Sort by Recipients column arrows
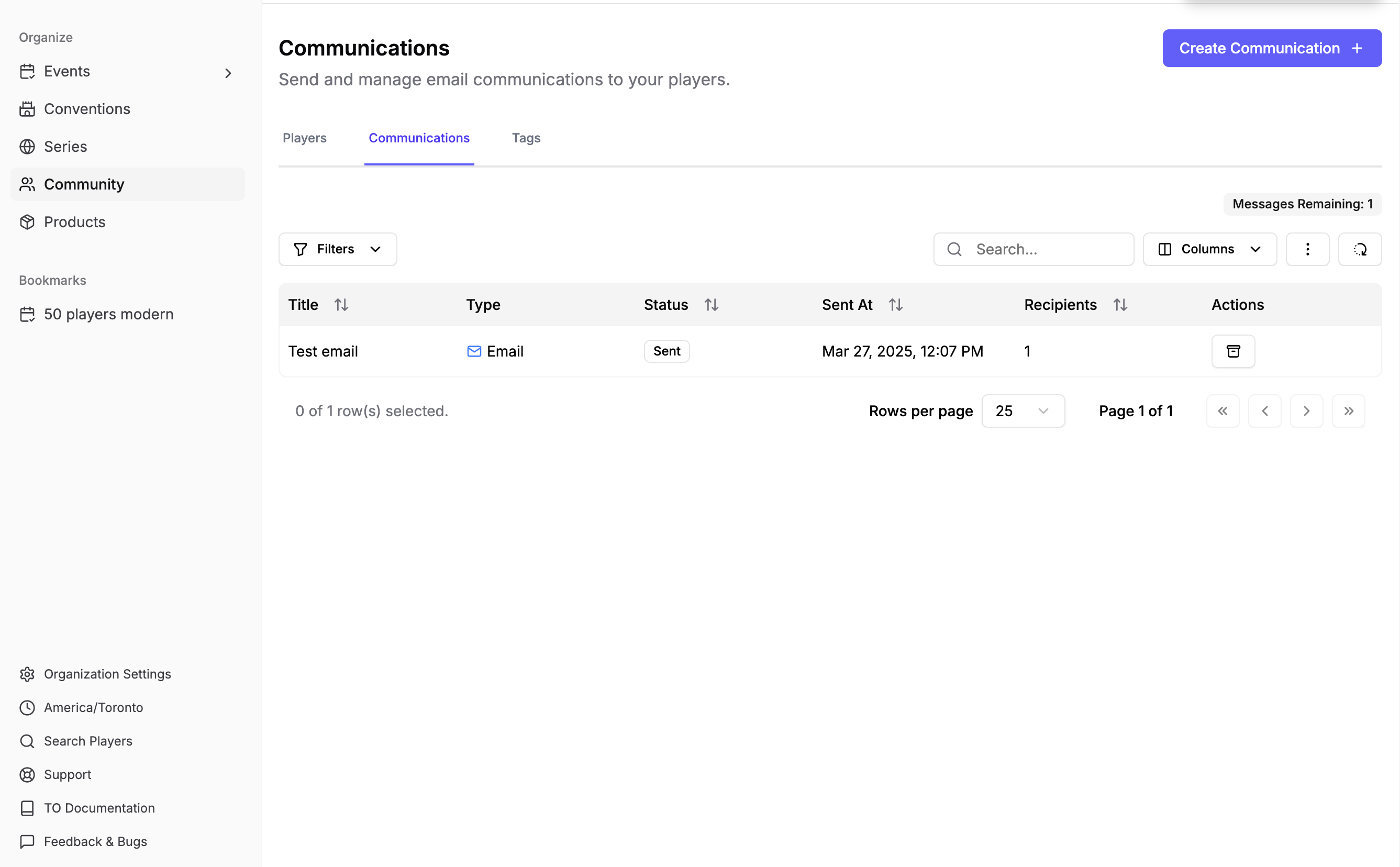 click(x=1120, y=305)
